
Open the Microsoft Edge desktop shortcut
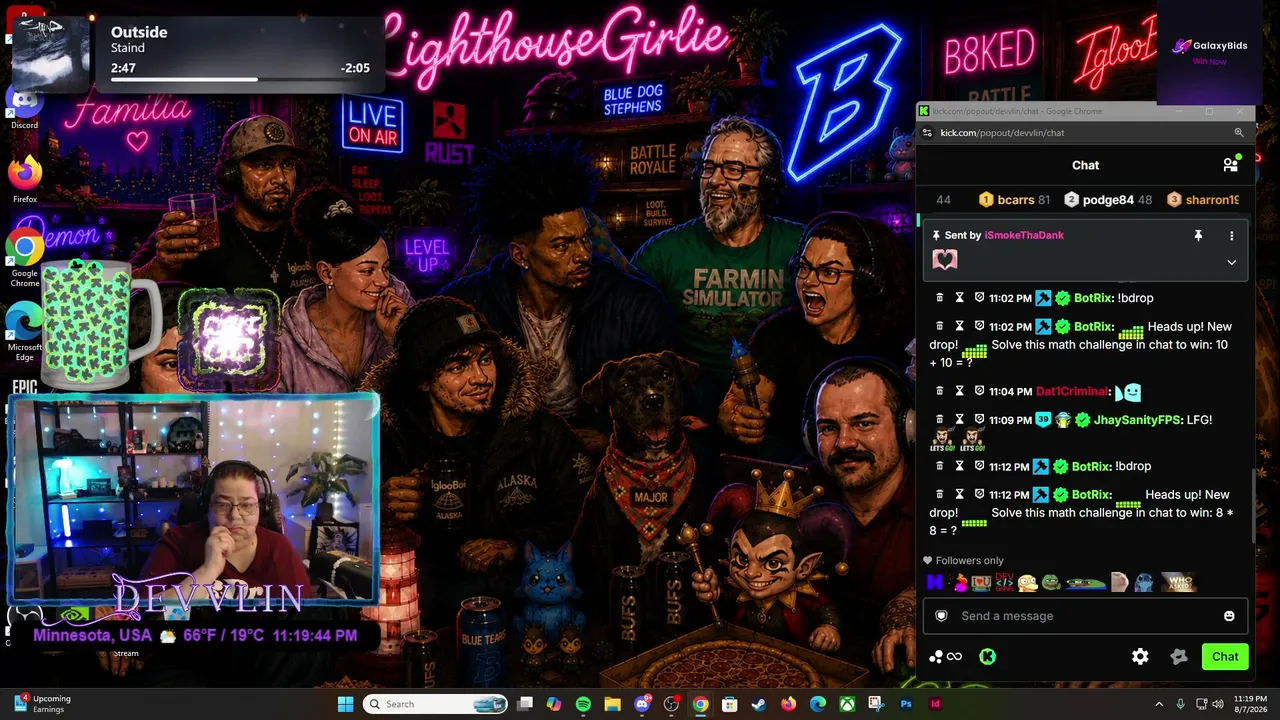coord(25,332)
